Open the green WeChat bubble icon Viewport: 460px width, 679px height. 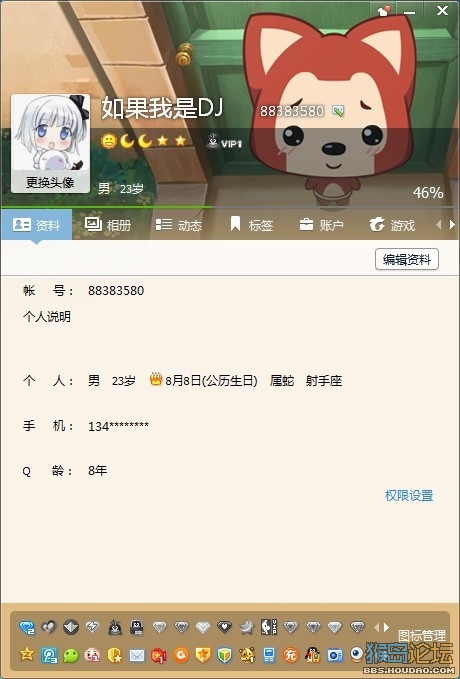pyautogui.click(x=71, y=655)
